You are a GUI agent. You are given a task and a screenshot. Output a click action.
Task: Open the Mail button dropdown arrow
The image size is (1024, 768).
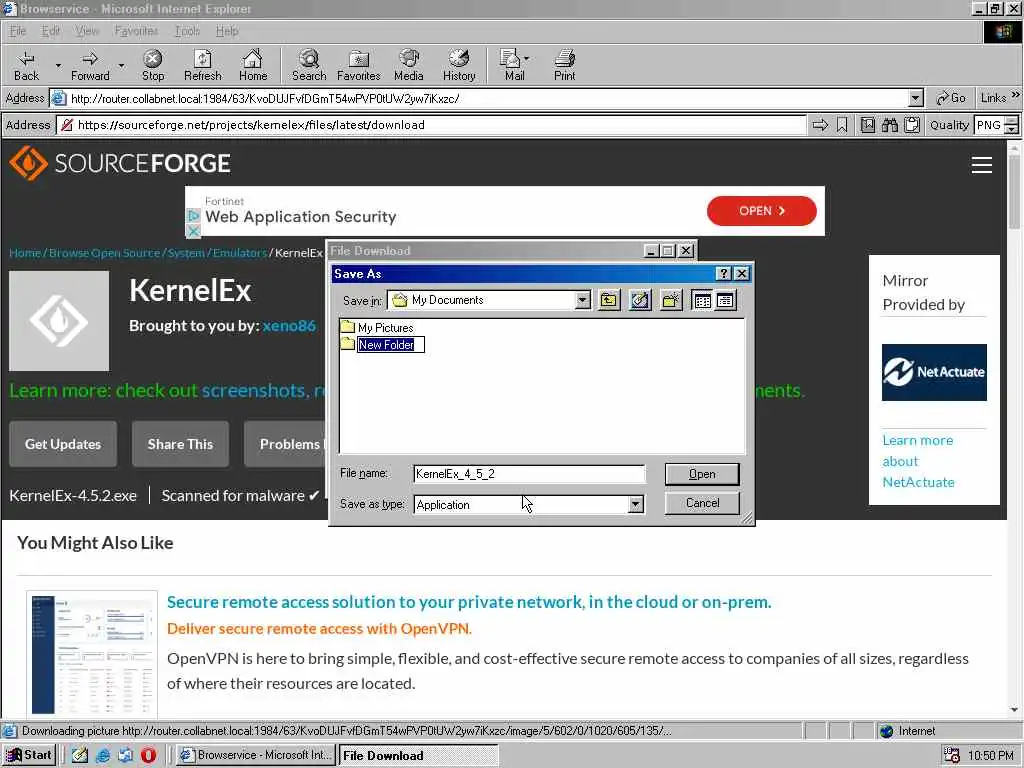pyautogui.click(x=526, y=59)
